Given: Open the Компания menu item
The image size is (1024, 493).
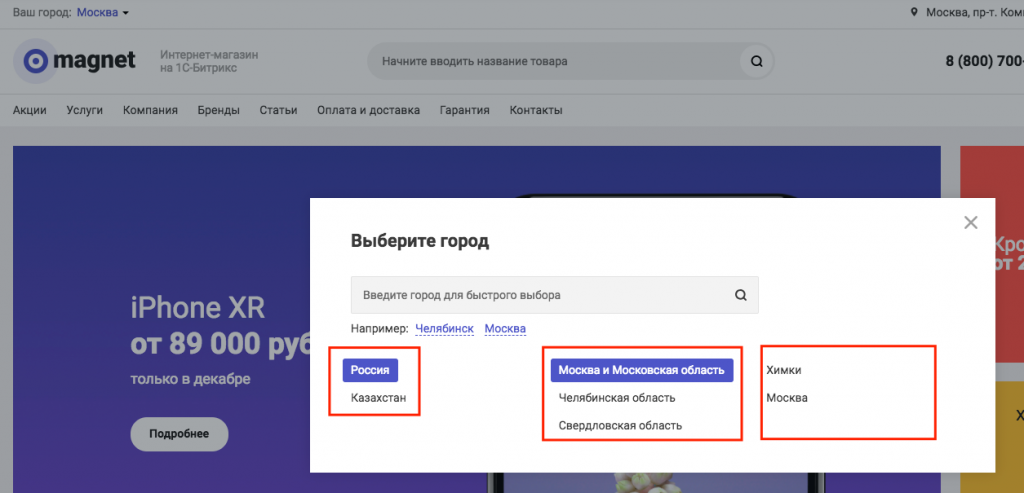Looking at the screenshot, I should [150, 110].
